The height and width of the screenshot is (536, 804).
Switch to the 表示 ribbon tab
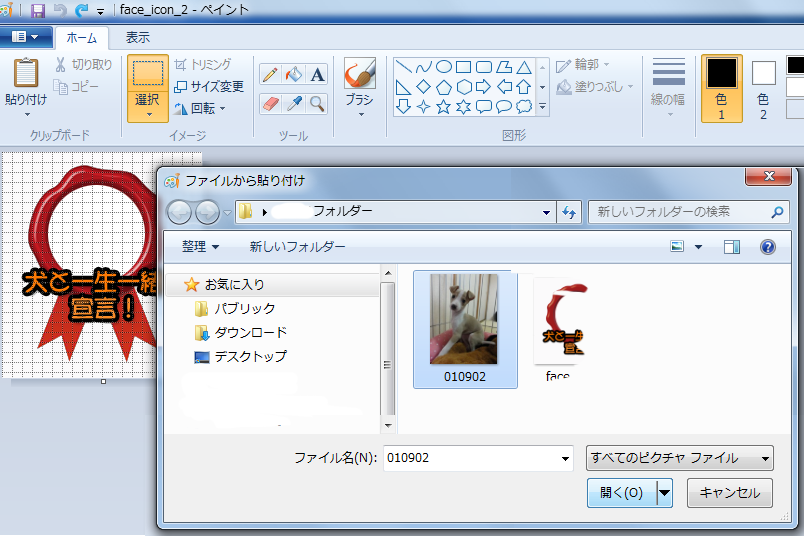[138, 38]
